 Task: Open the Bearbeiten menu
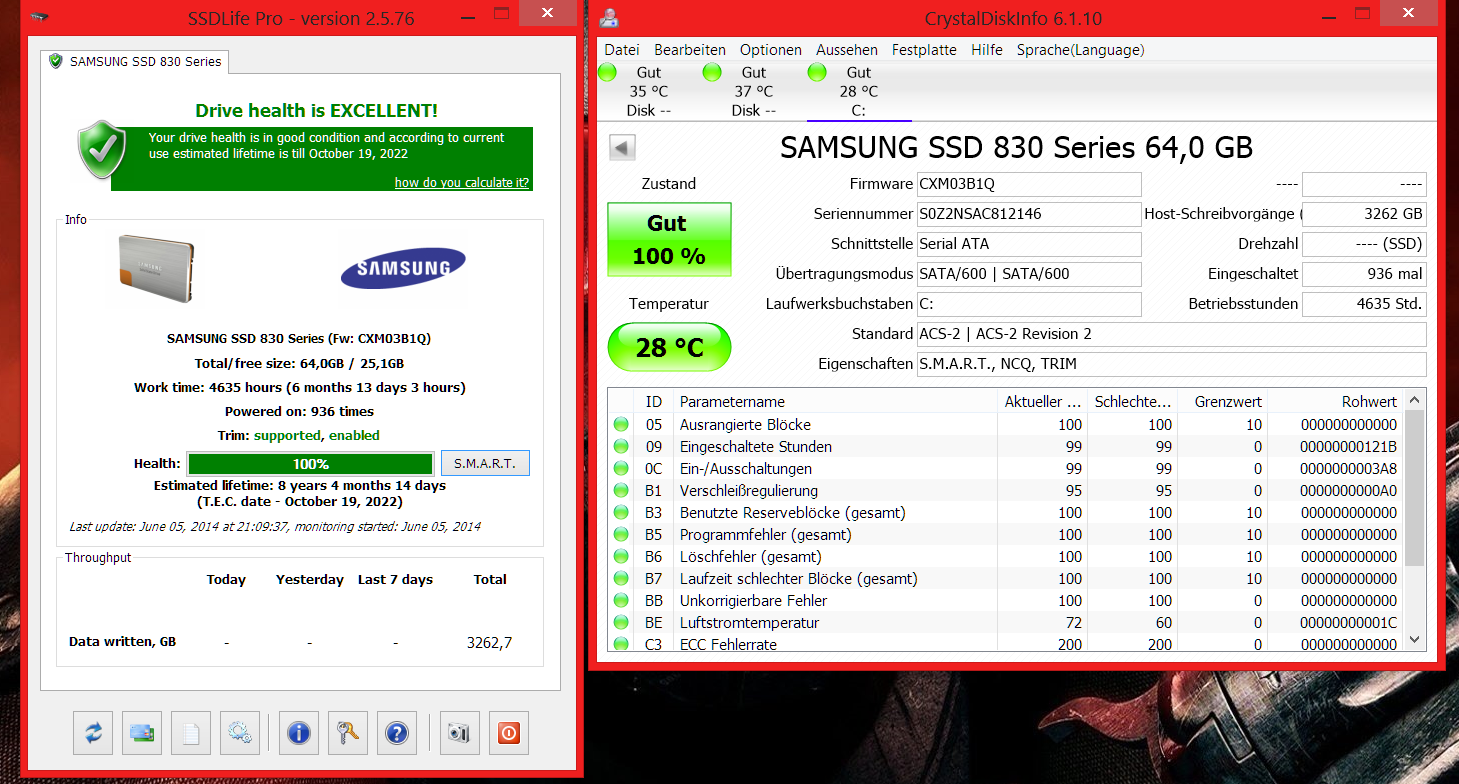tap(690, 50)
